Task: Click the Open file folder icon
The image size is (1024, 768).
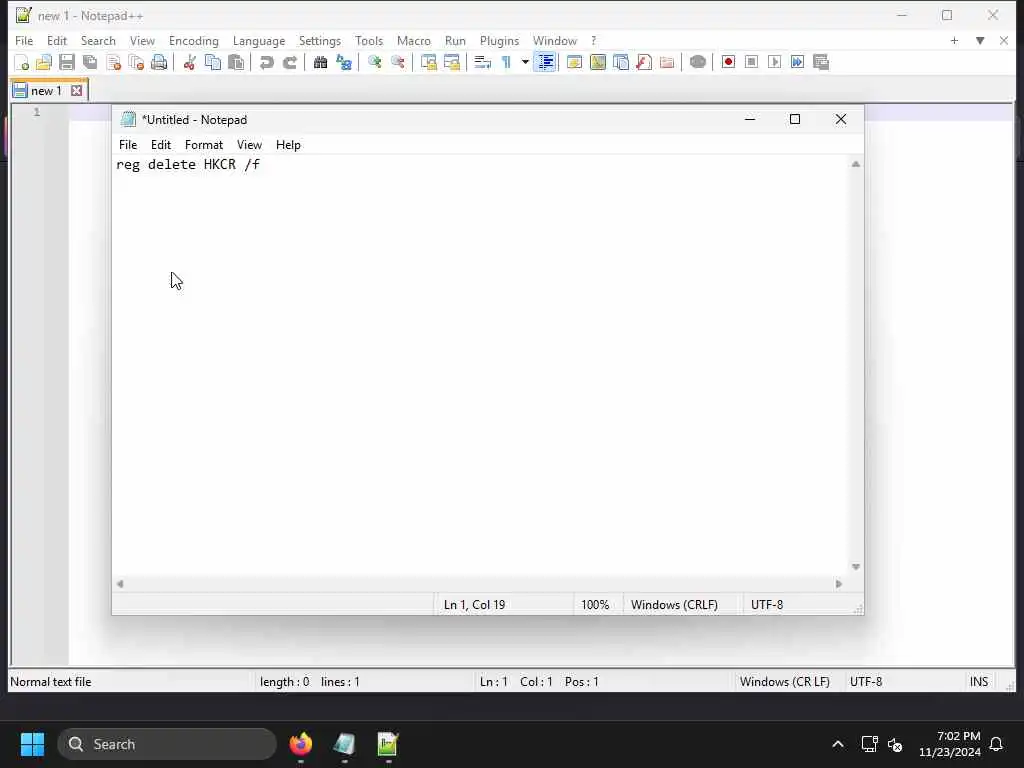Action: click(44, 63)
